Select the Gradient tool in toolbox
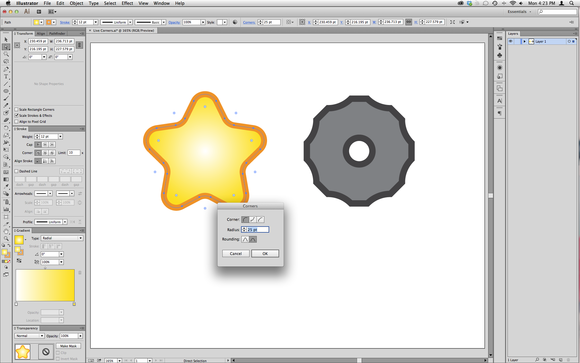 pyautogui.click(x=6, y=179)
